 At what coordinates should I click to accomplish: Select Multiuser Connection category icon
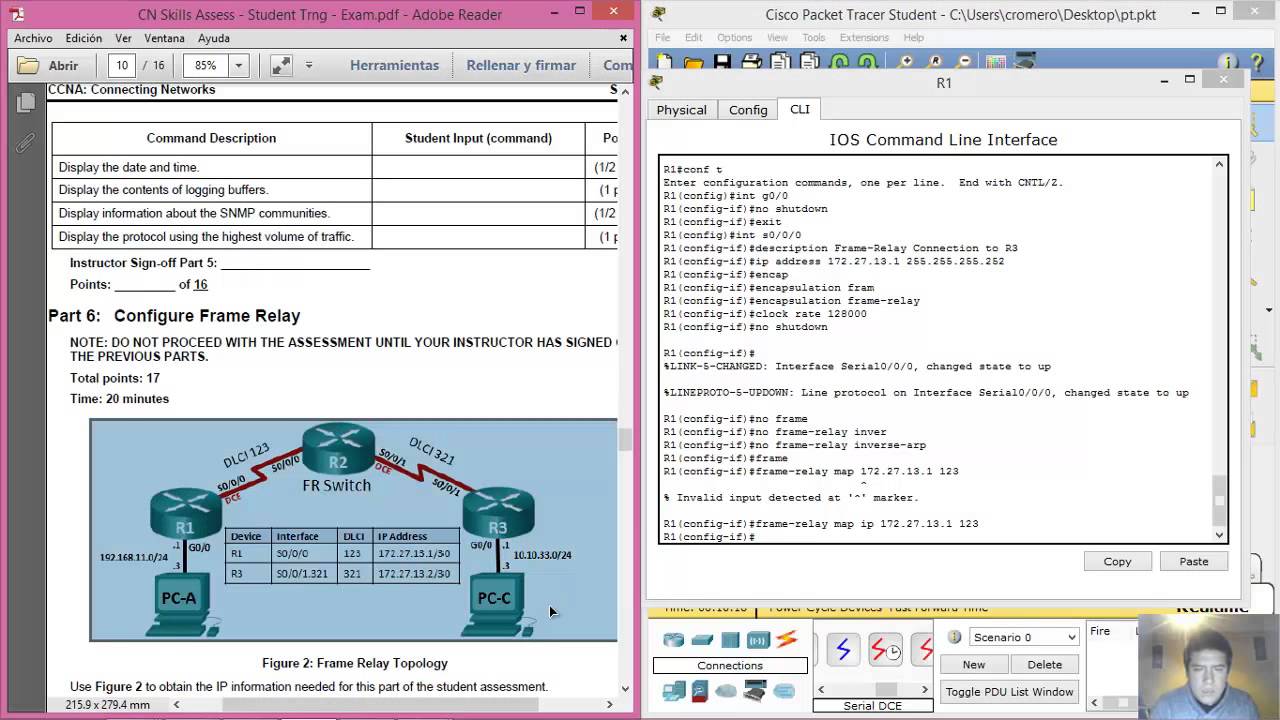[783, 691]
